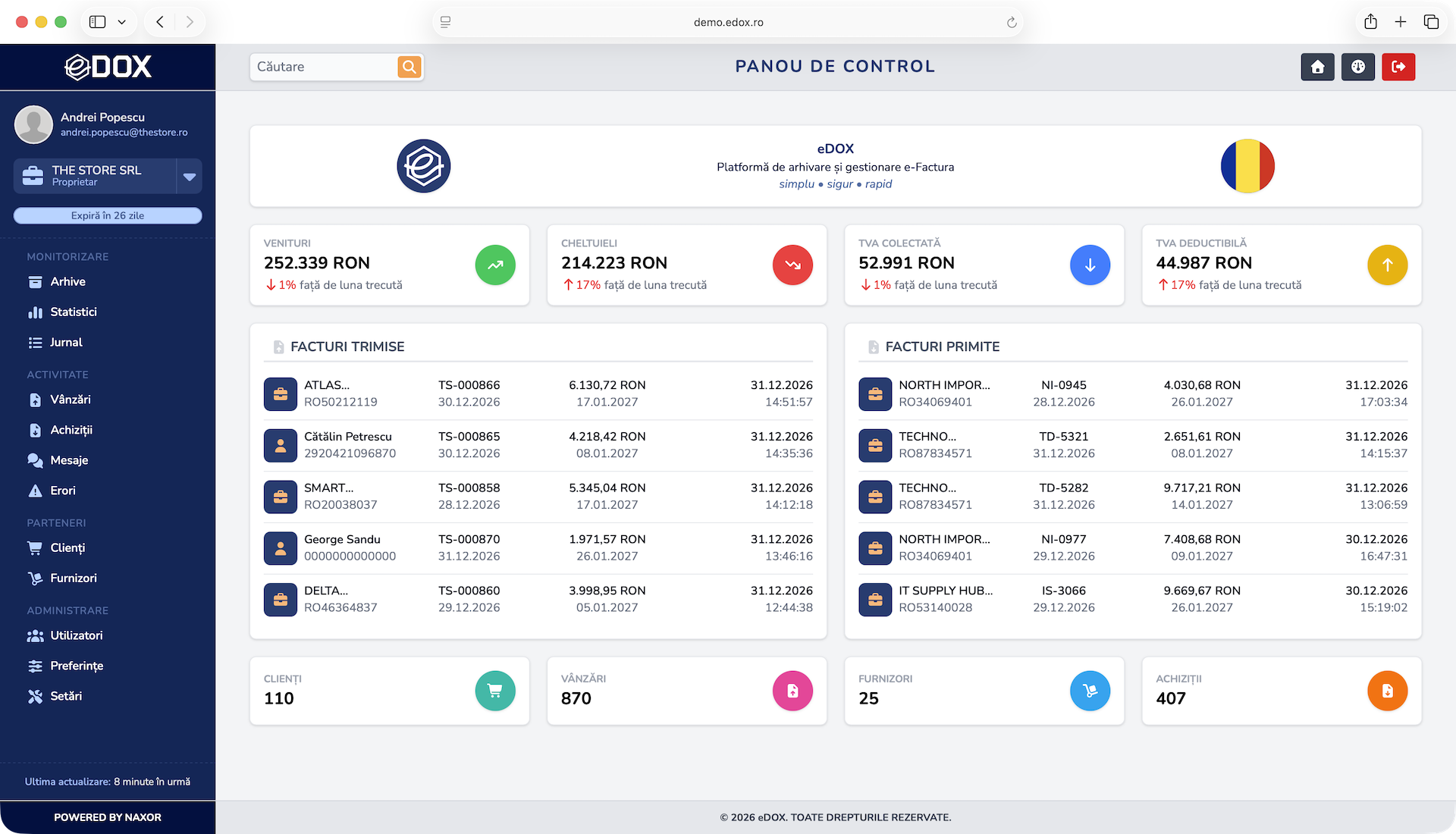This screenshot has width=1456, height=834.
Task: Click the red logout icon button
Action: [x=1398, y=67]
